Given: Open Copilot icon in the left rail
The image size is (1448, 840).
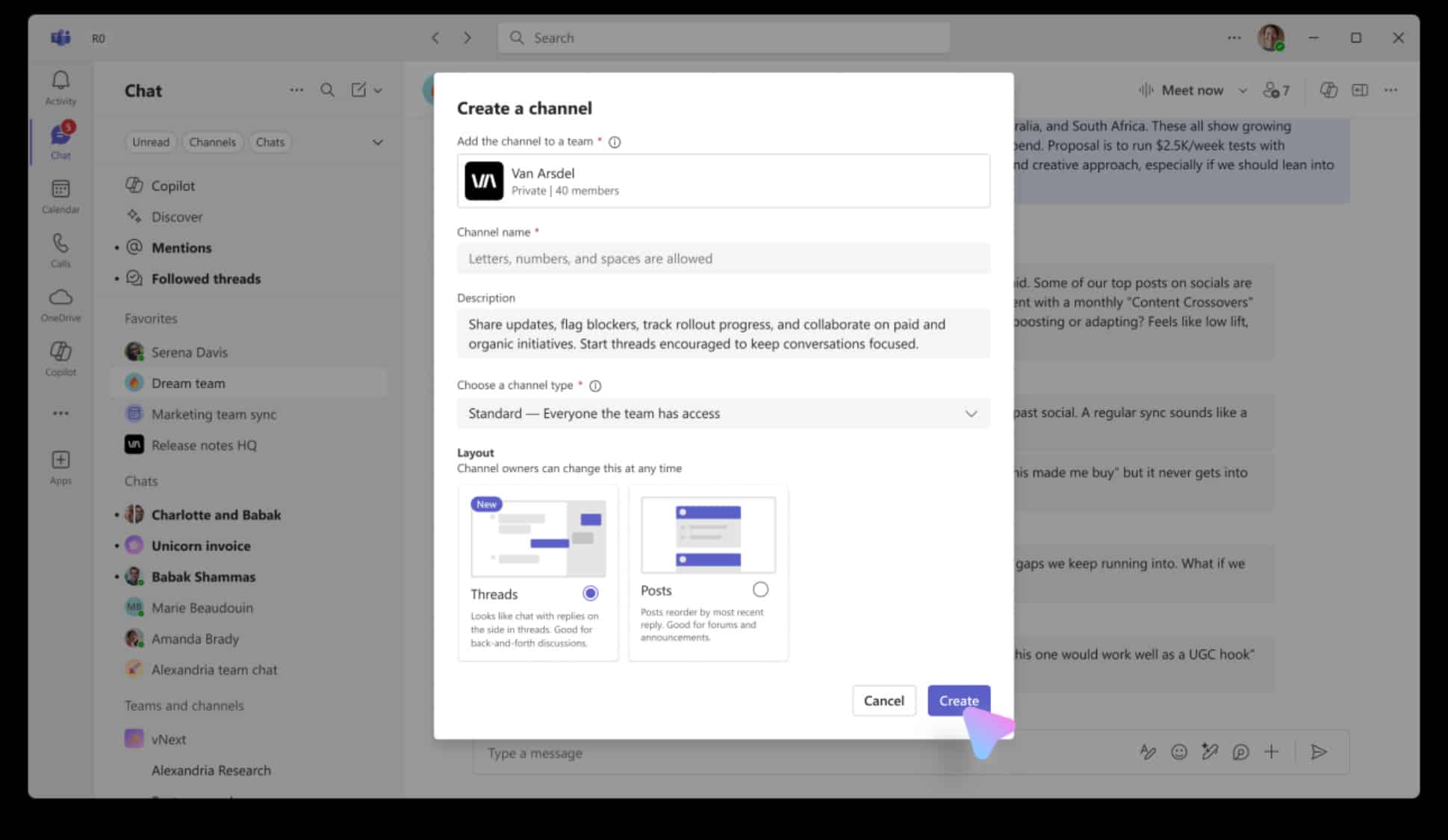Looking at the screenshot, I should (x=60, y=351).
